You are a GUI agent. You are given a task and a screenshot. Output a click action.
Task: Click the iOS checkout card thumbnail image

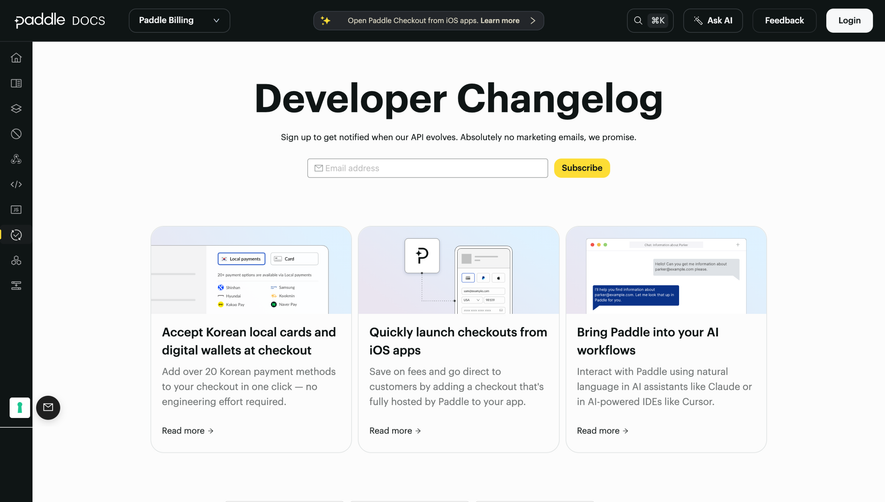(x=458, y=270)
